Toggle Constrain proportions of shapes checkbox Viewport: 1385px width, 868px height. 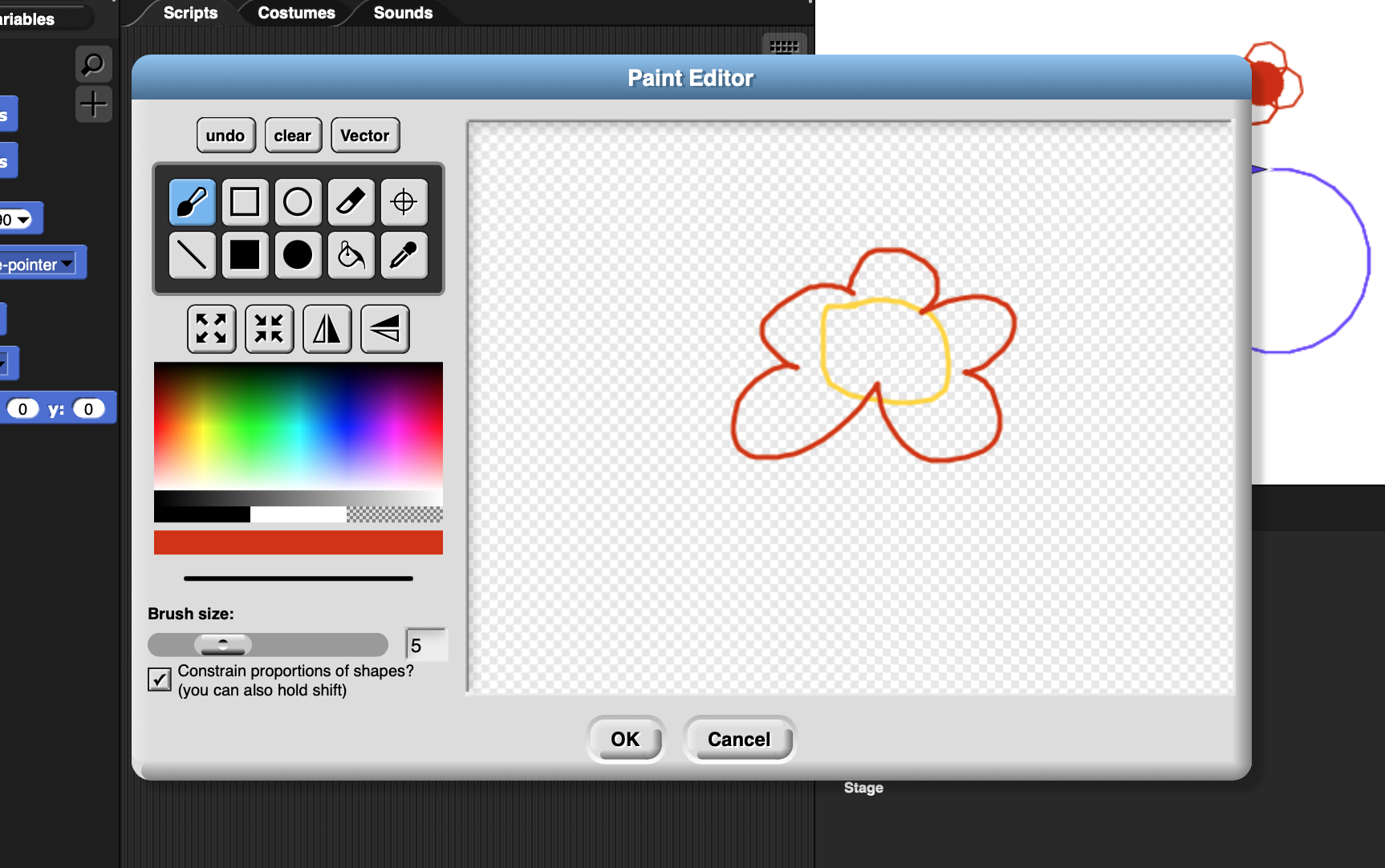point(159,679)
